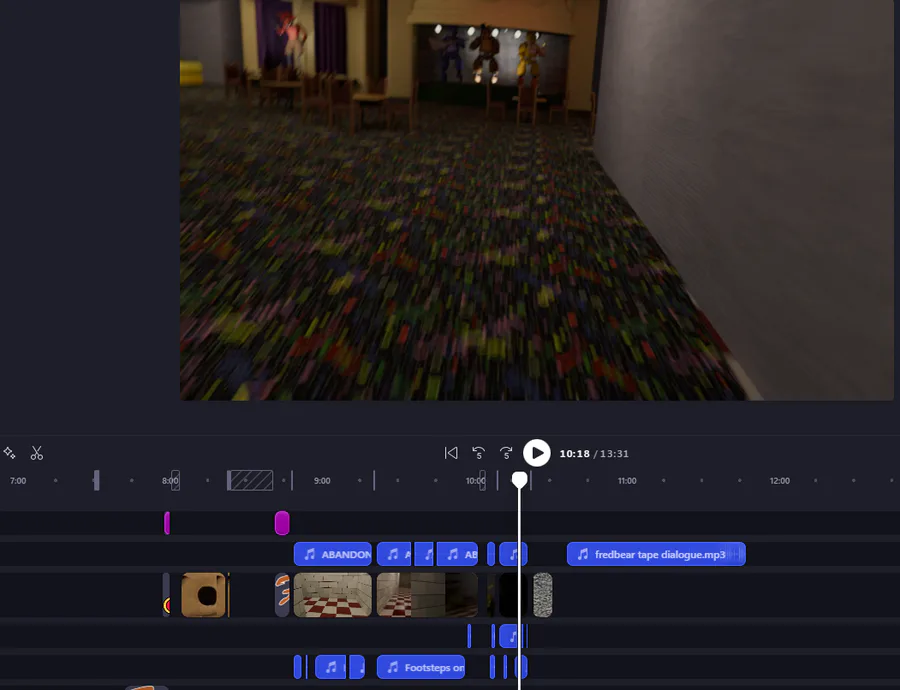Click the video preview canvas

(x=537, y=200)
